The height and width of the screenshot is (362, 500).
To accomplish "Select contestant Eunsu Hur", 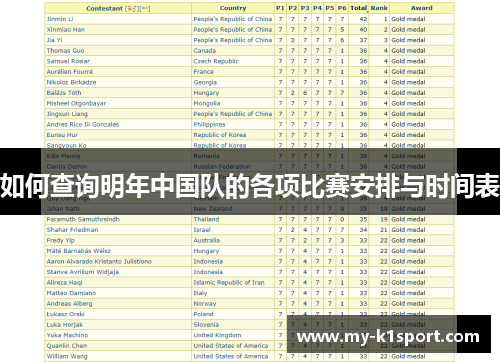I will [x=62, y=135].
